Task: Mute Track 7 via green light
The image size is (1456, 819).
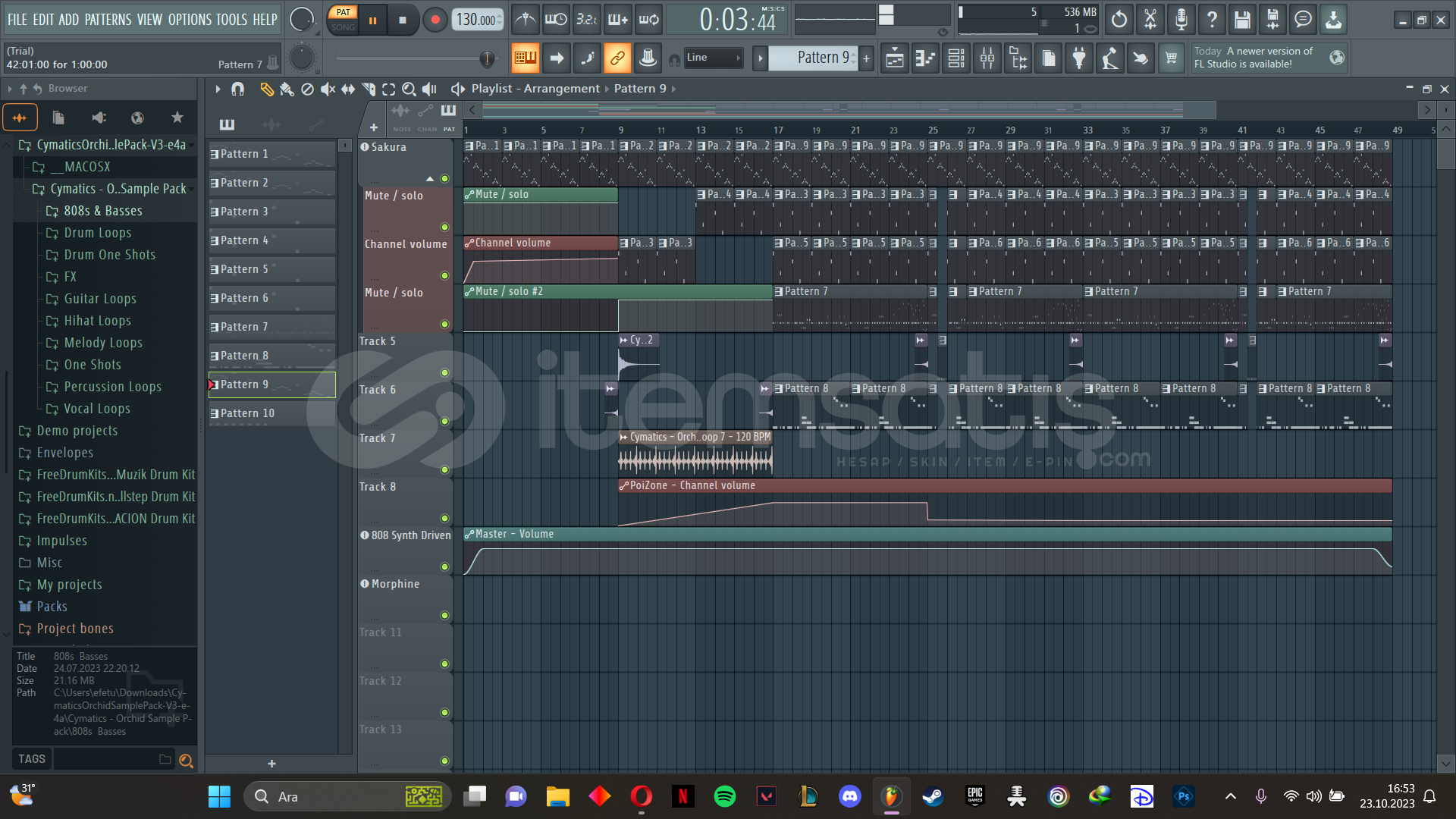Action: click(445, 470)
